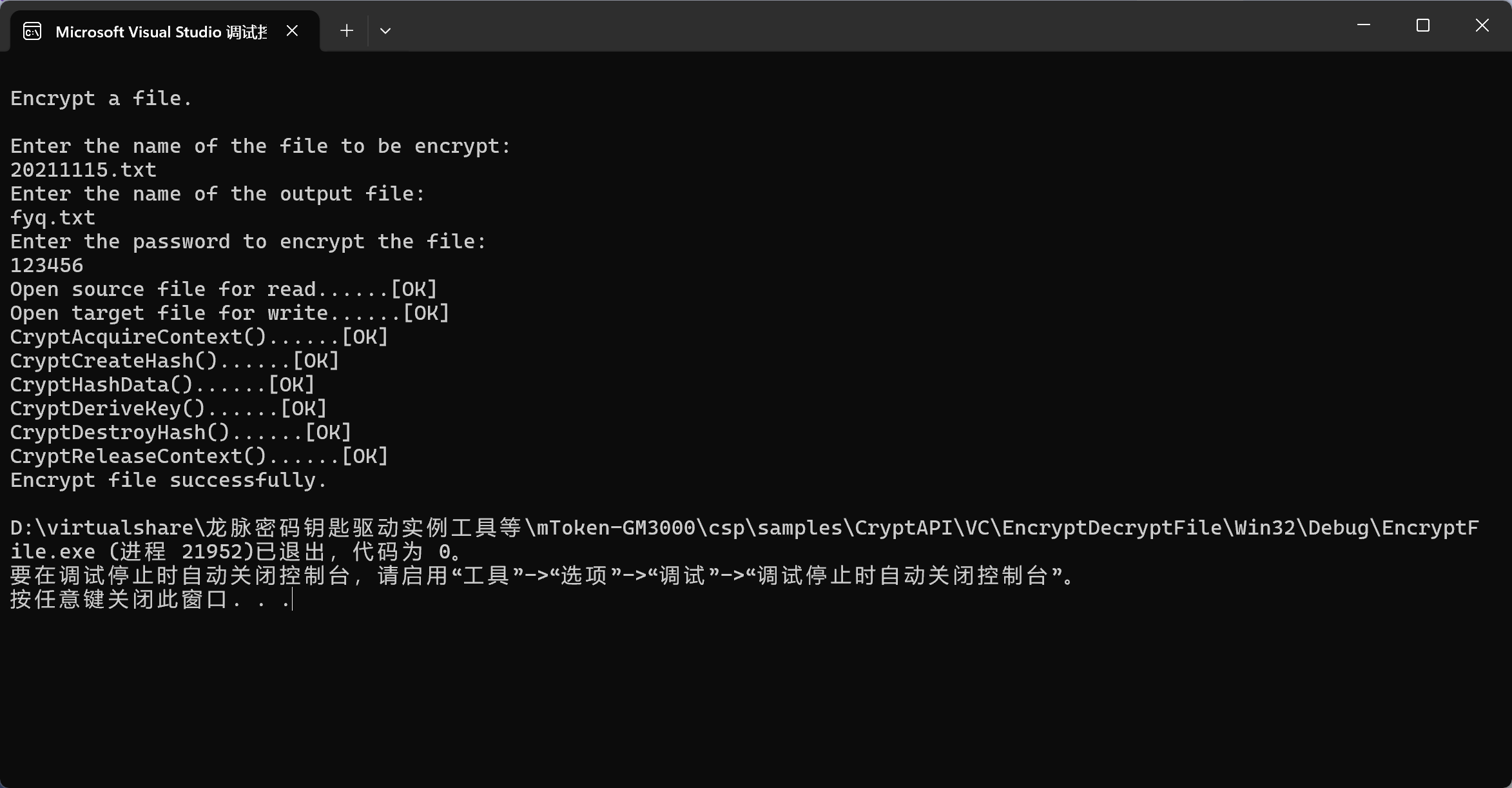The height and width of the screenshot is (788, 1512).
Task: Click the CryptCreateHash() output line
Action: point(174,361)
